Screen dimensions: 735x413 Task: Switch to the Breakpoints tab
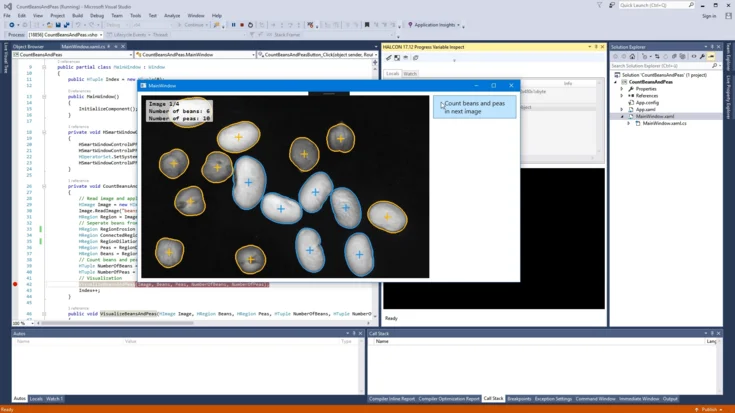(x=519, y=399)
